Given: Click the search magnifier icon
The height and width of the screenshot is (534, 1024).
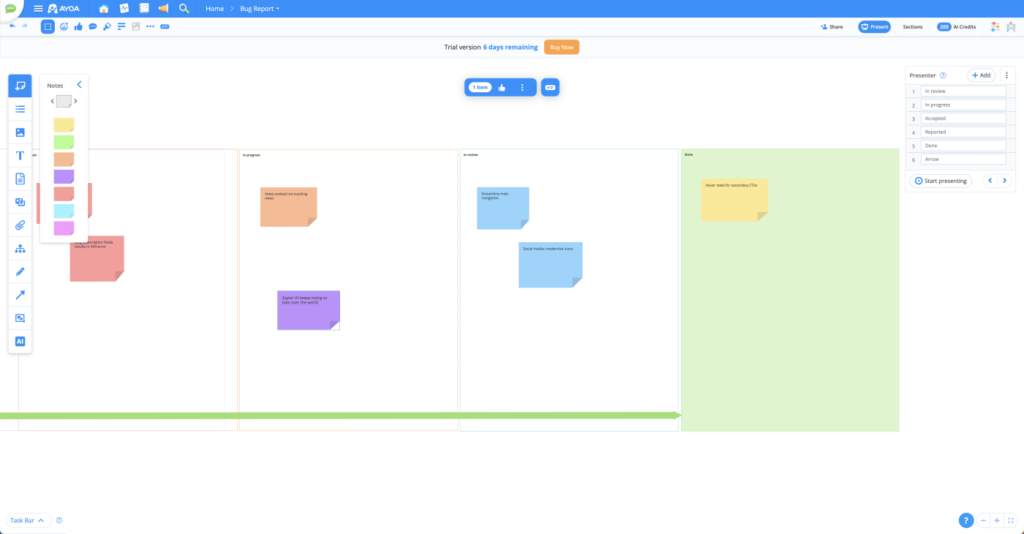Looking at the screenshot, I should (184, 8).
